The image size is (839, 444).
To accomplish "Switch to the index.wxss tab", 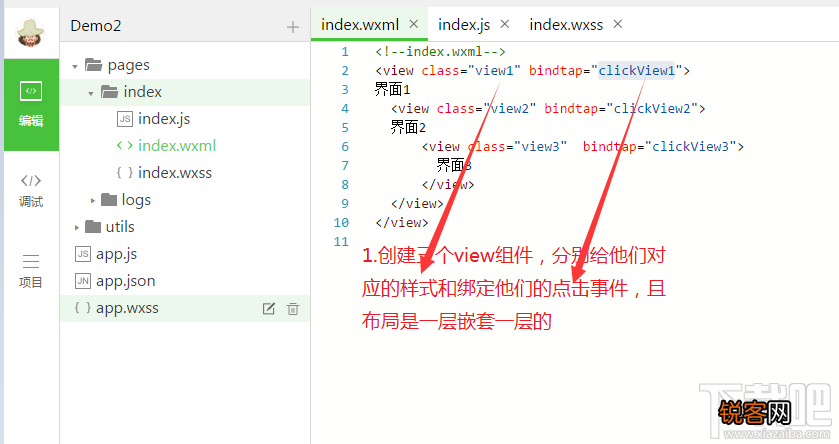I will [567, 24].
